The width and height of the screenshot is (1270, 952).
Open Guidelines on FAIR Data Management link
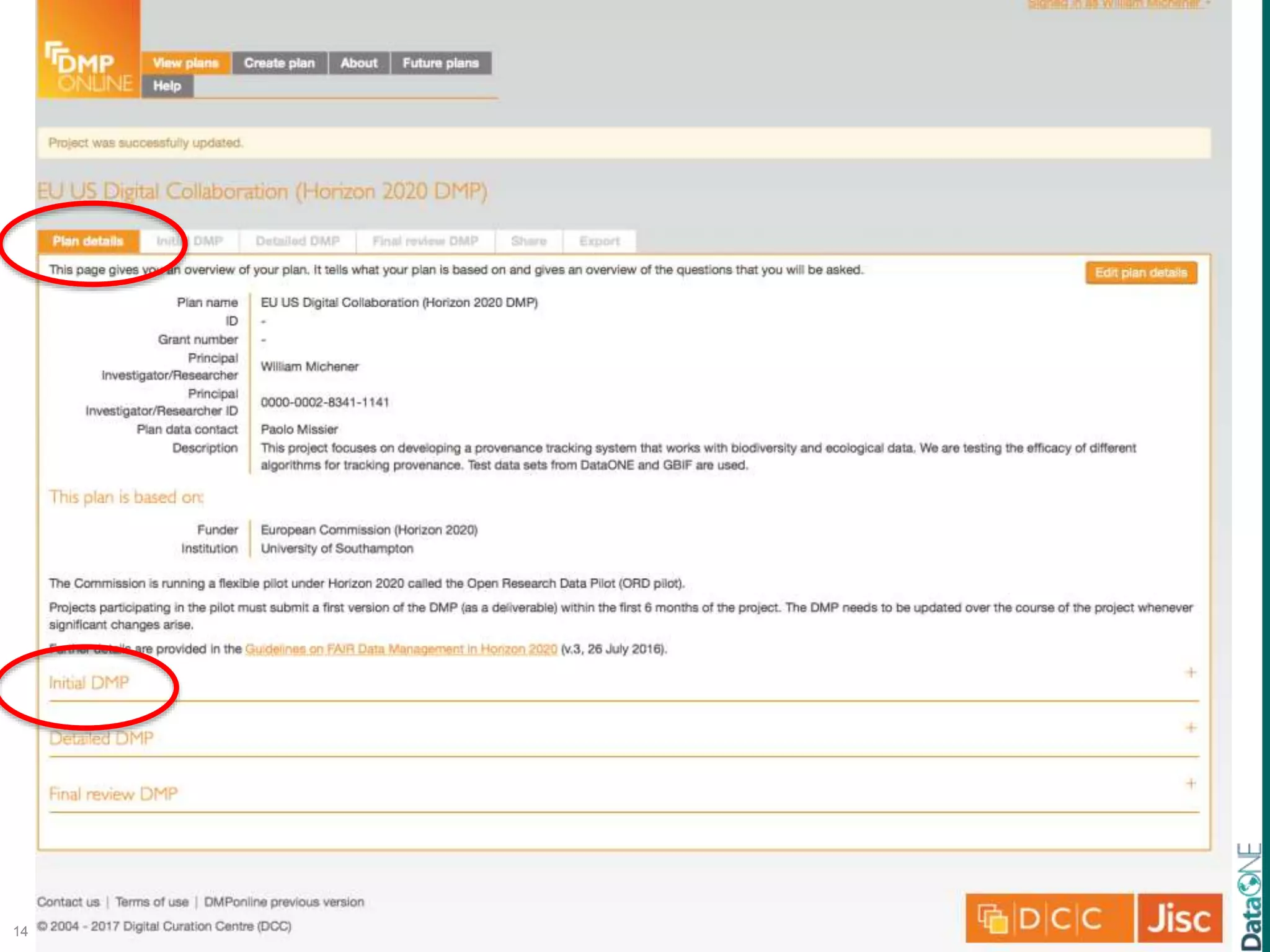pos(401,649)
